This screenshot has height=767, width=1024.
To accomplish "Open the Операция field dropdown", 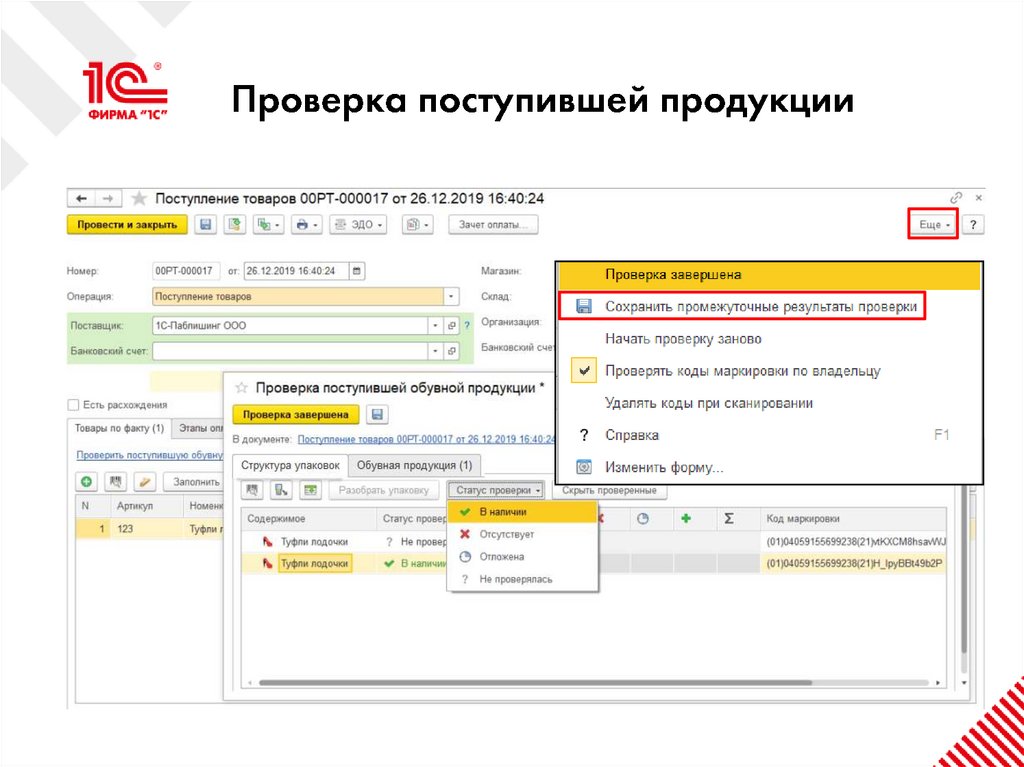I will coord(450,296).
